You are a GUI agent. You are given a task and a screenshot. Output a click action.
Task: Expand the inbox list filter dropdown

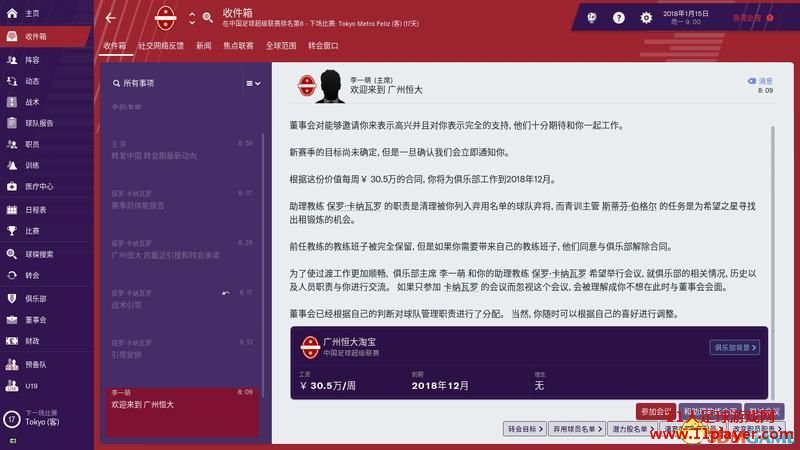pos(254,83)
